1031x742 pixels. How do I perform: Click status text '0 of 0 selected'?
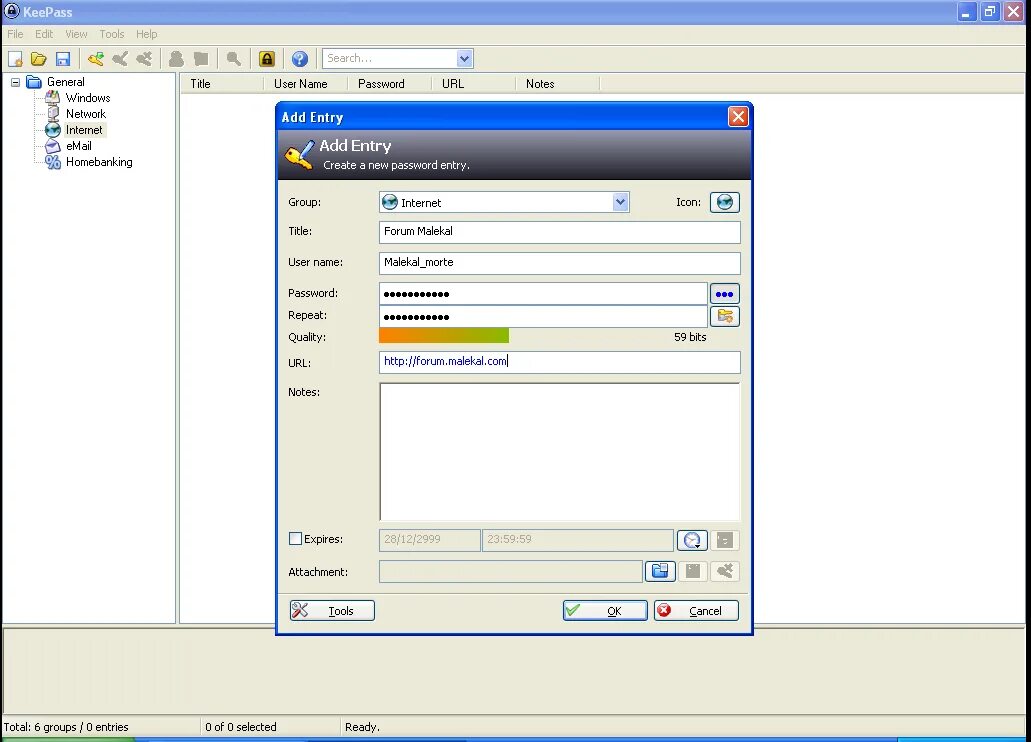click(x=241, y=727)
